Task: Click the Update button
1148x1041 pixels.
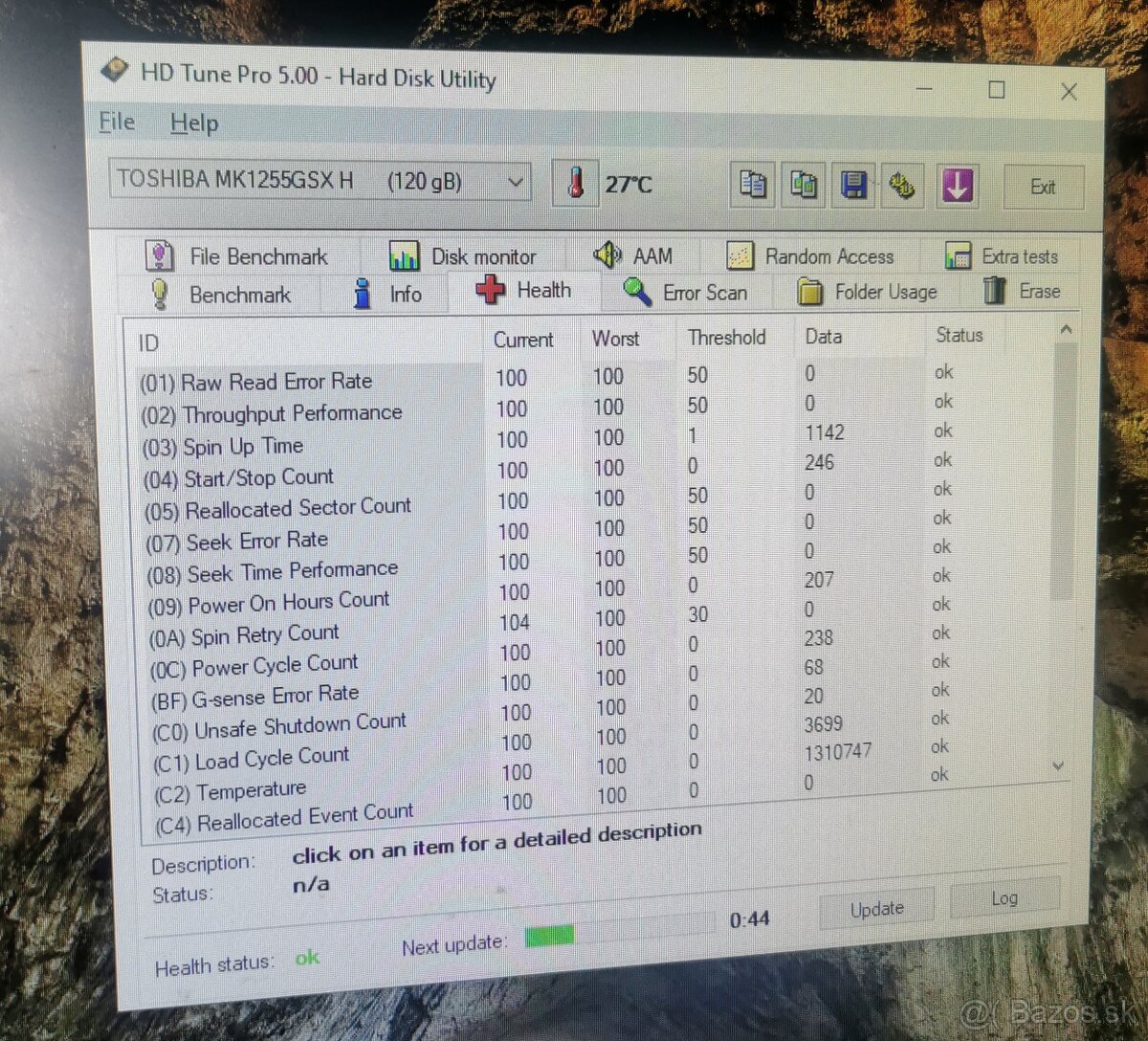Action: pos(876,909)
